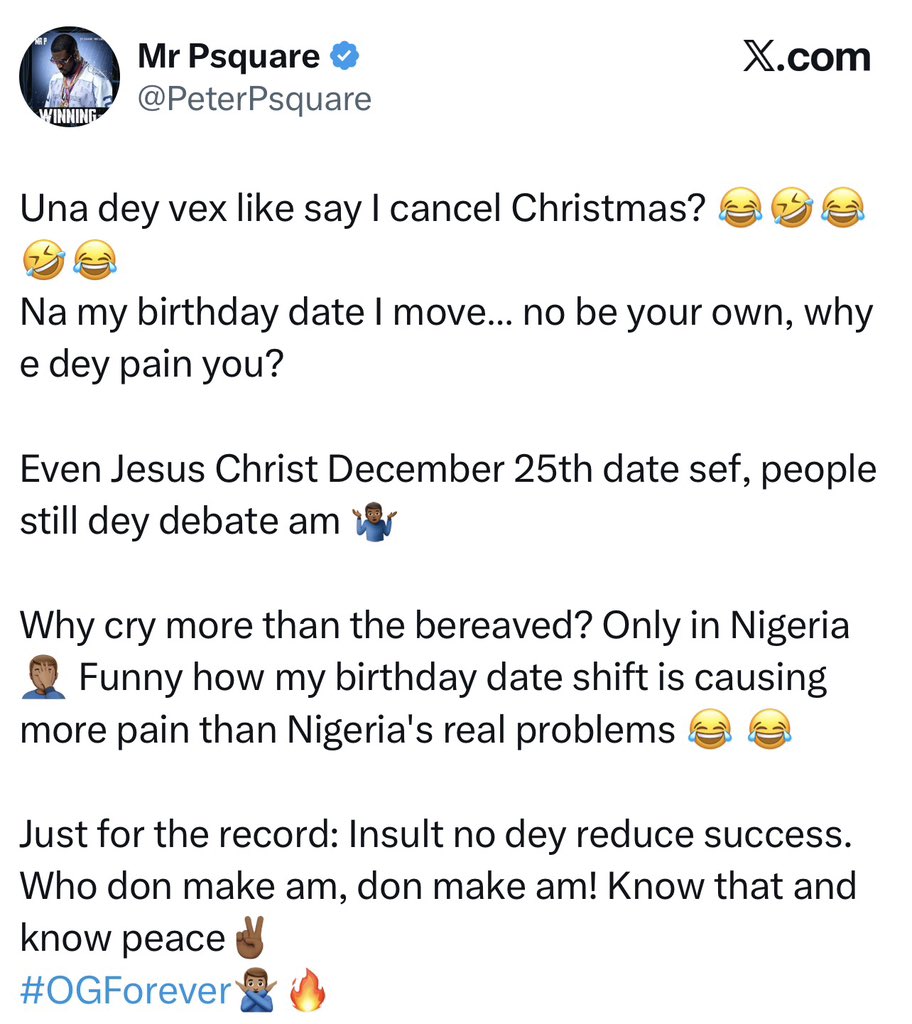This screenshot has width=912, height=1024.
Task: Click the last laughing emoji after "real problems"
Action: pos(769,732)
